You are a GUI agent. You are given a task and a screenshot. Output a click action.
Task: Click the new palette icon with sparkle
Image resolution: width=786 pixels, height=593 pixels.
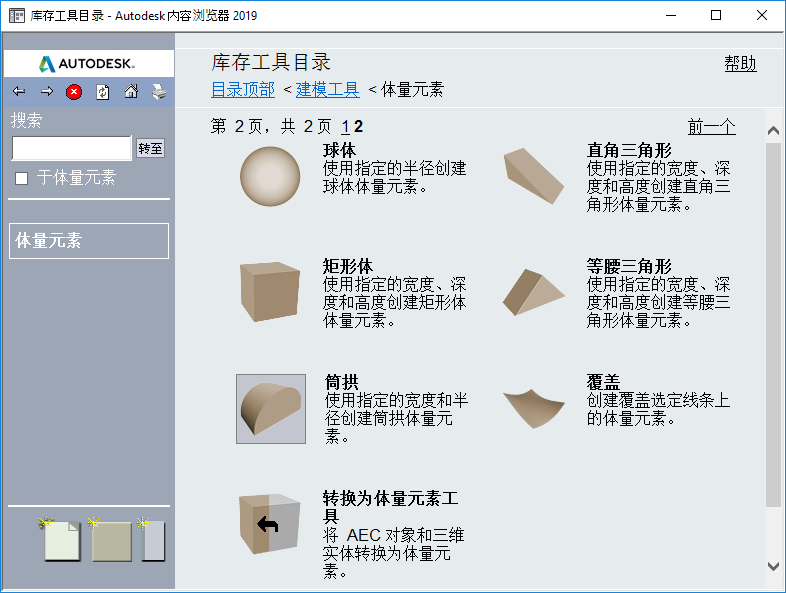[x=110, y=540]
